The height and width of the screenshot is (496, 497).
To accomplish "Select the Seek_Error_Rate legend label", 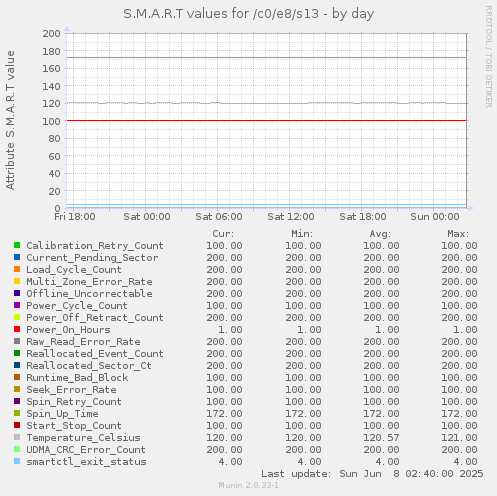I will (71, 390).
